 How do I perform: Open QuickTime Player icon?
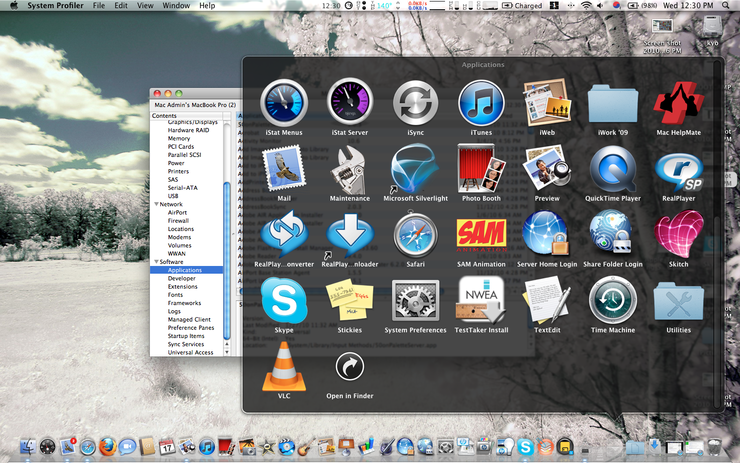(x=612, y=168)
